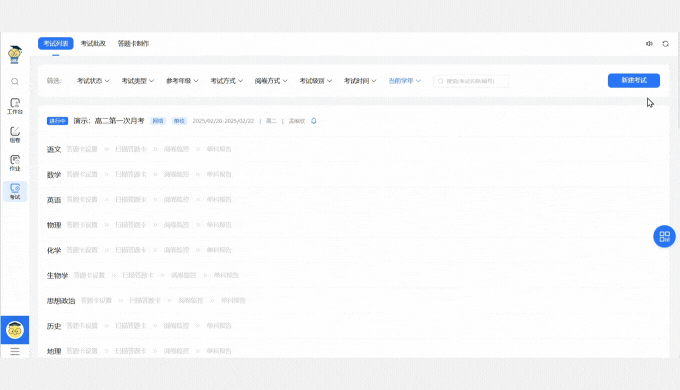Click the refresh icon at top right
Image resolution: width=680 pixels, height=390 pixels.
666,43
